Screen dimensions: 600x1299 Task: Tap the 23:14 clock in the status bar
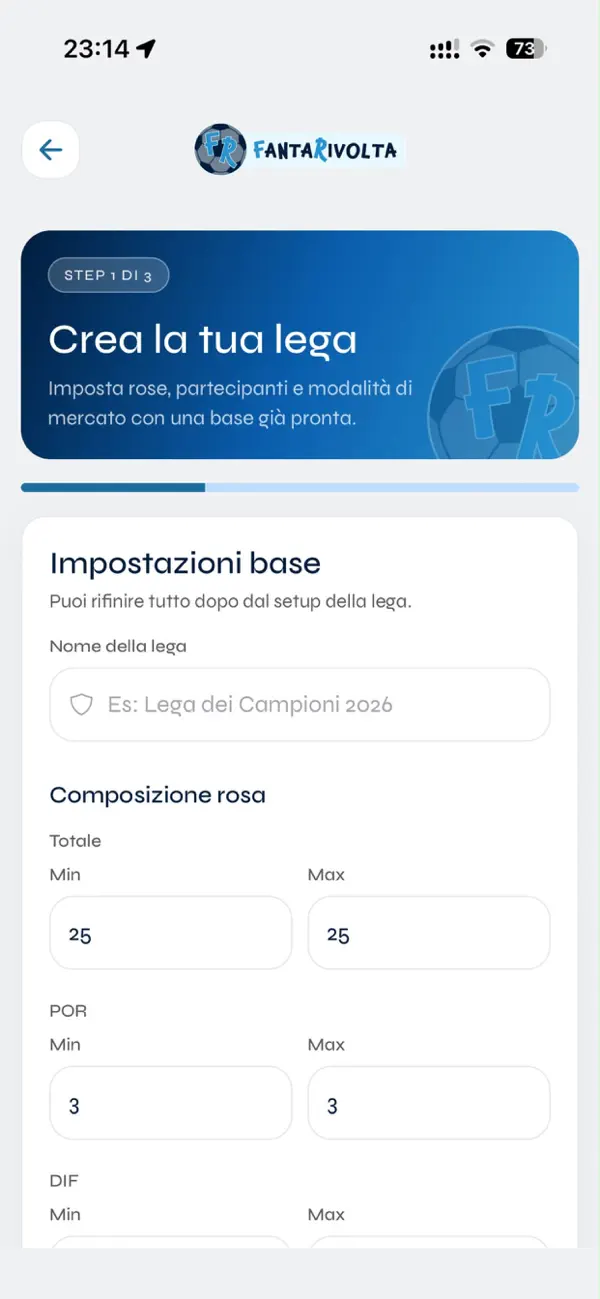coord(97,49)
